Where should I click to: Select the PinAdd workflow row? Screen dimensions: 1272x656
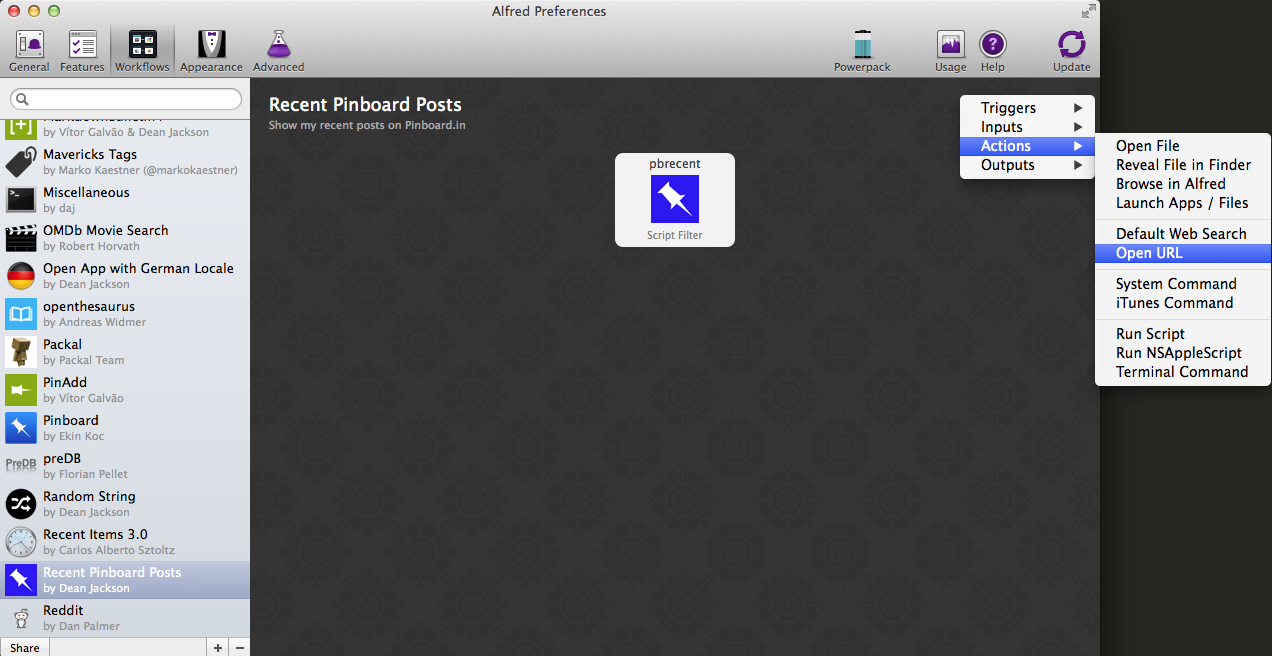[x=125, y=390]
